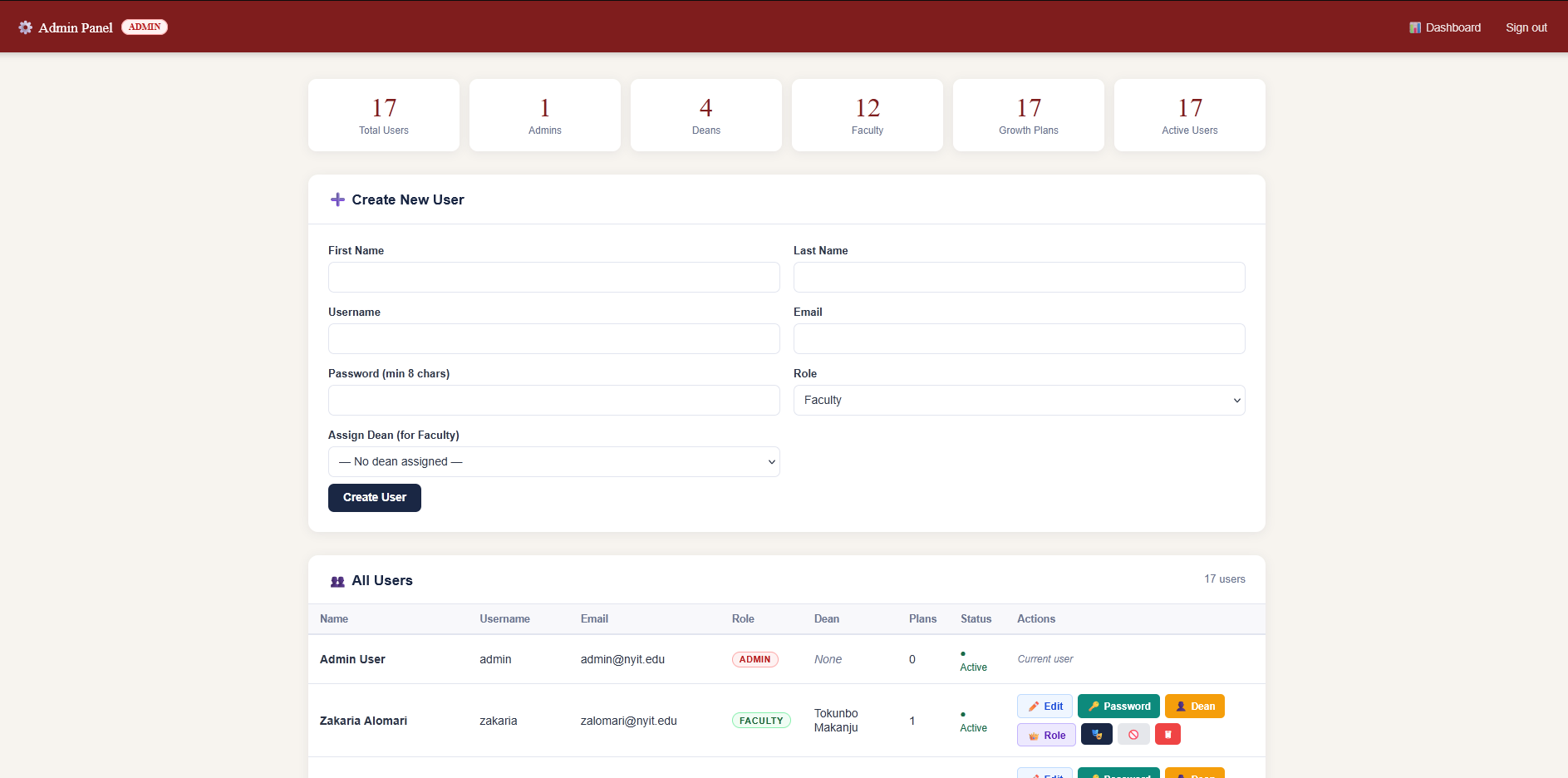
Task: Change the assigned Dean for Zakaria
Action: click(1194, 707)
